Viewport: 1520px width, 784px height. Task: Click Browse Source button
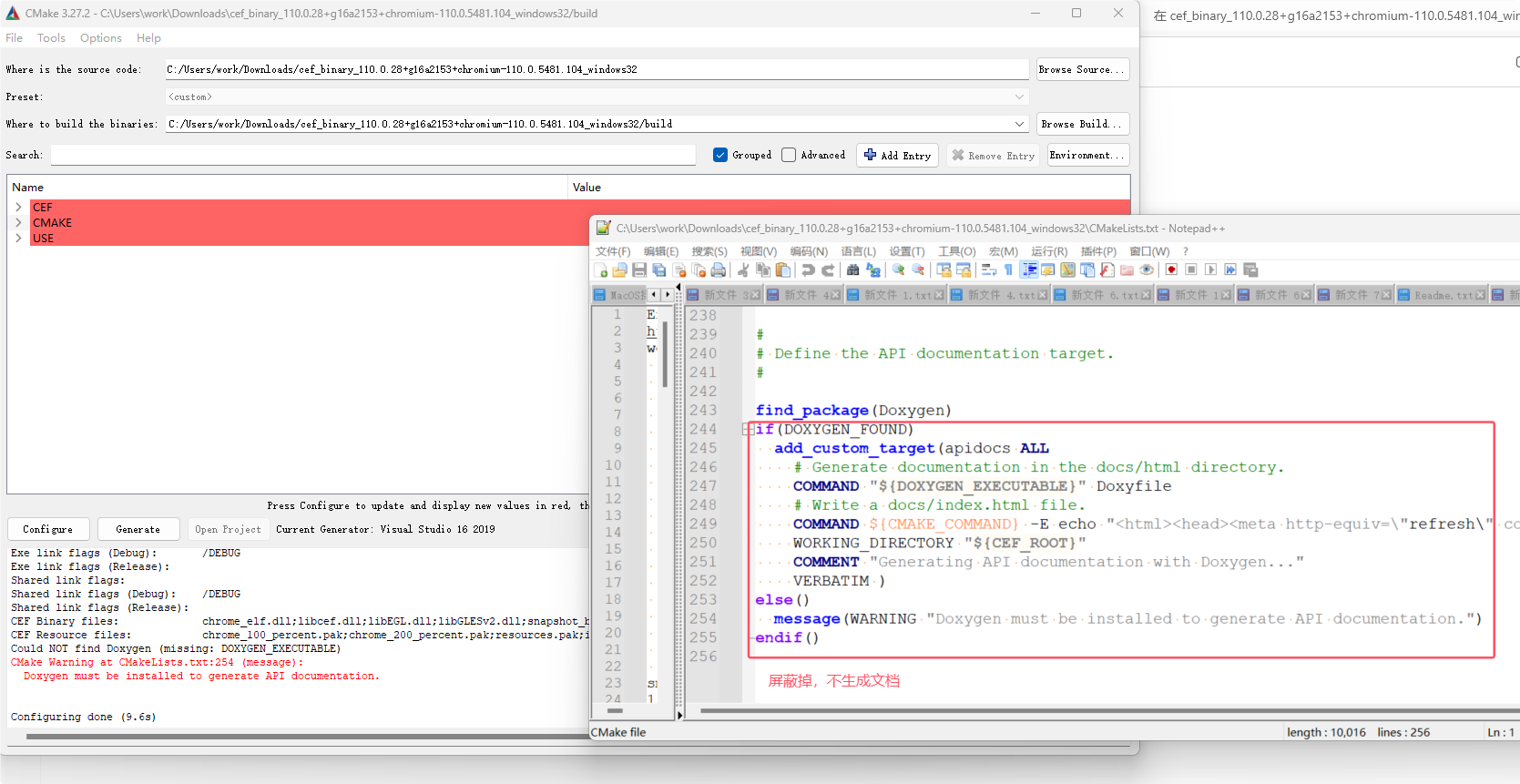point(1083,69)
